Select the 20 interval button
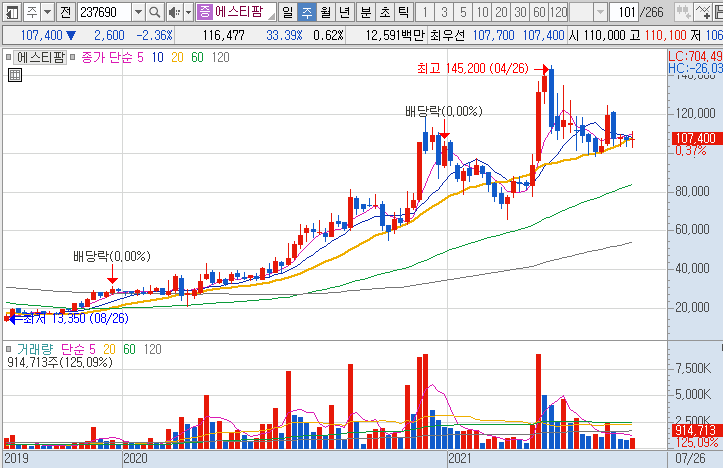Screen dimensions: 723x468 click(501, 12)
